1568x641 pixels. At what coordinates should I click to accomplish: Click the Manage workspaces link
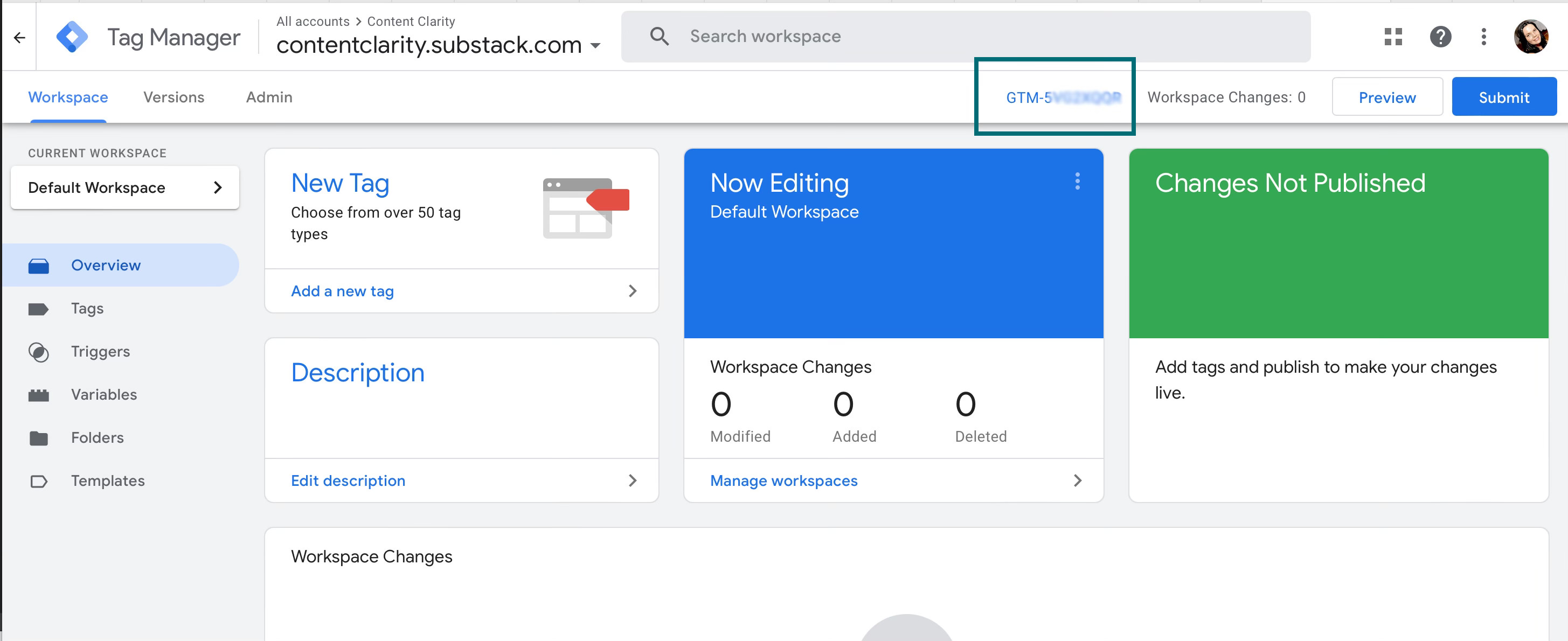coord(783,480)
